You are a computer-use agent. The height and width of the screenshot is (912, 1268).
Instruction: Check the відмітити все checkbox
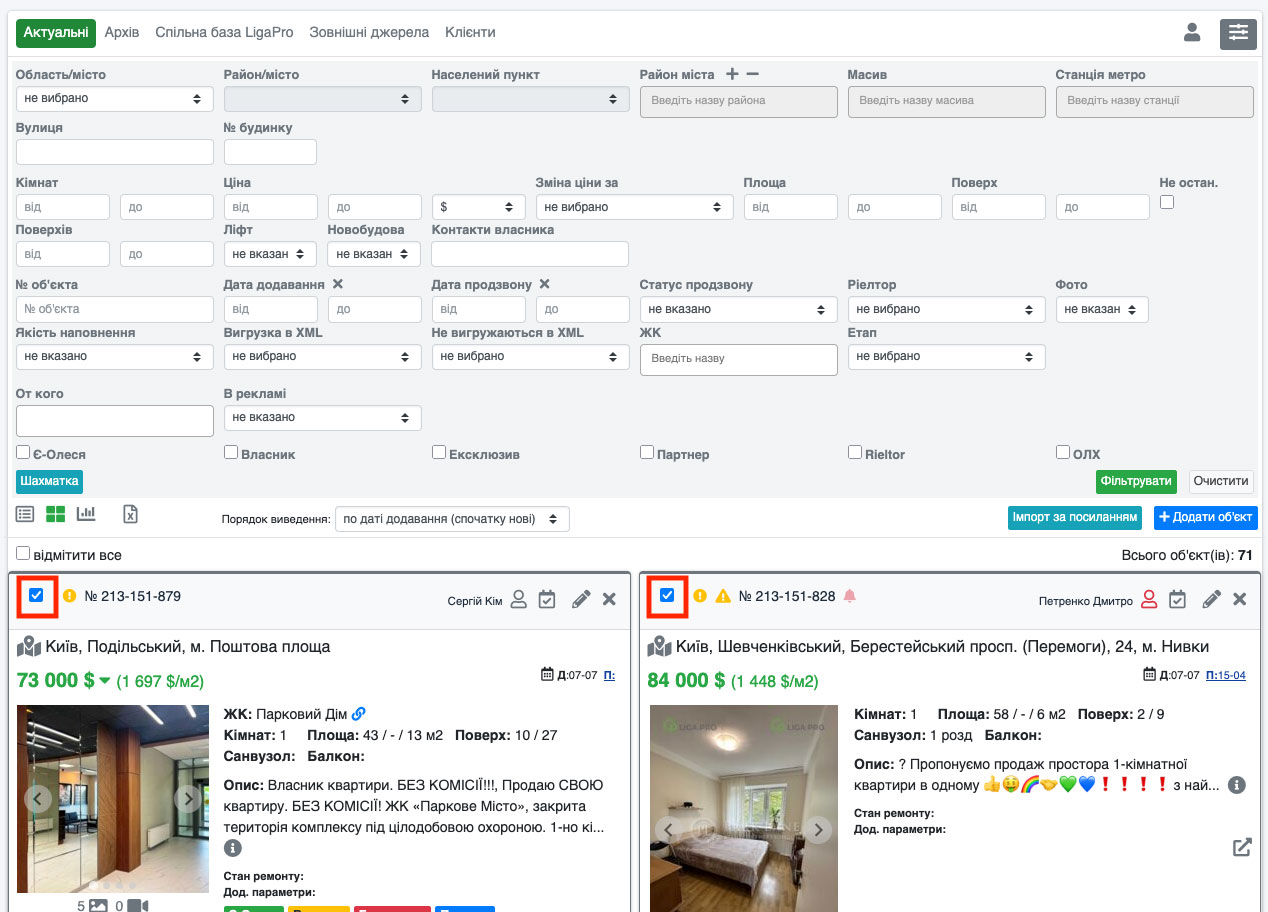click(x=23, y=553)
